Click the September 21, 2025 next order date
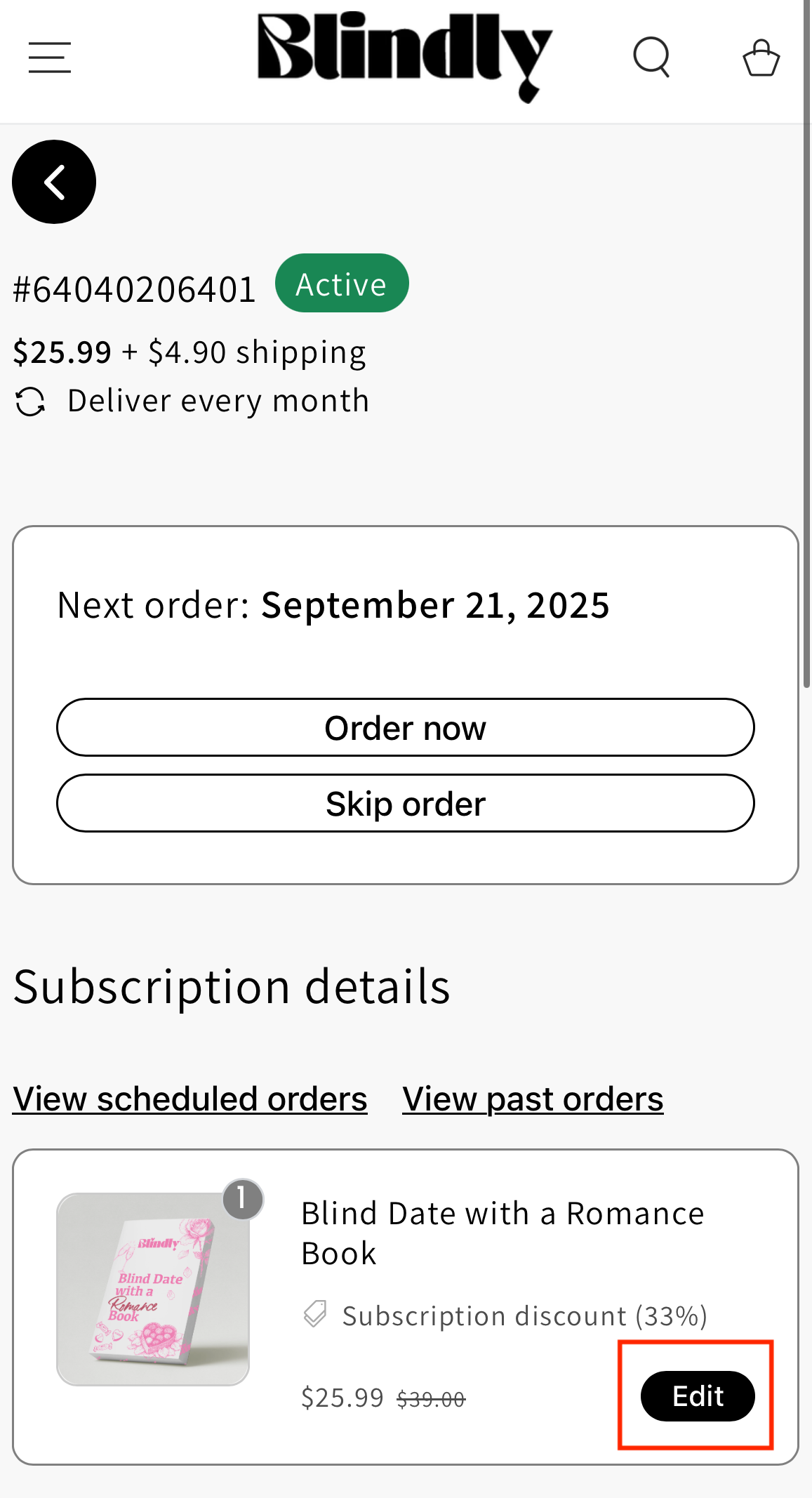The image size is (812, 1498). click(435, 605)
